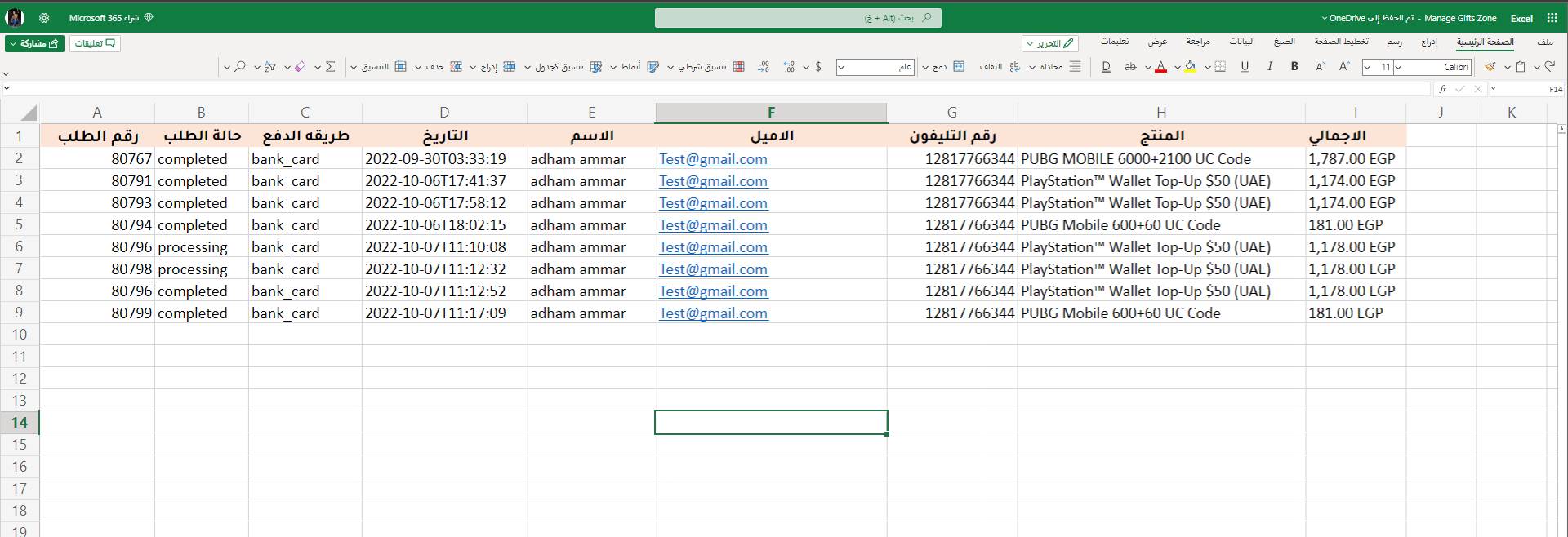Screen dimensions: 1568x537
Task: Click the Decrease font size icon
Action: pyautogui.click(x=1320, y=67)
